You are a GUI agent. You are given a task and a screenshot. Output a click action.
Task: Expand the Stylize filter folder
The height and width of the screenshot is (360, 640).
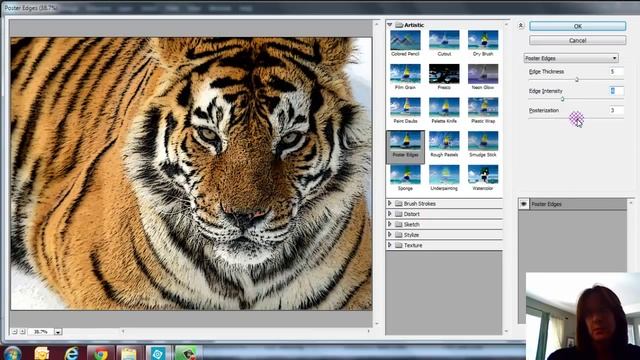390,235
